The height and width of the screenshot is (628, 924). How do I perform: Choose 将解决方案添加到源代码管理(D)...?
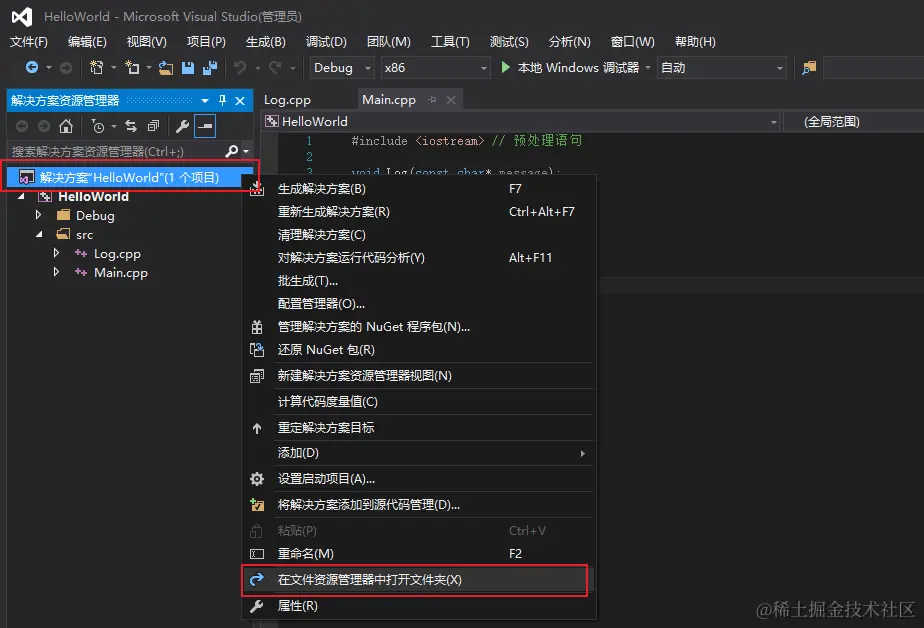pyautogui.click(x=418, y=505)
